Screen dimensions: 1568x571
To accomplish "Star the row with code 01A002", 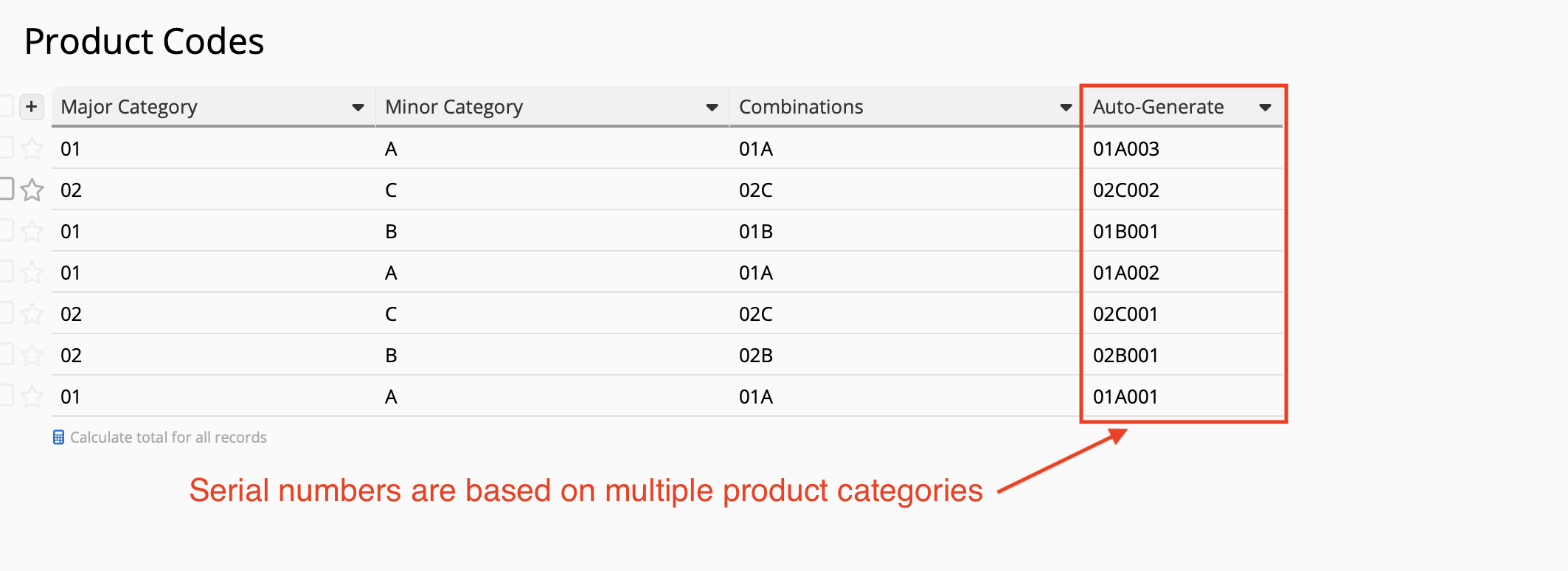I will pos(32,273).
